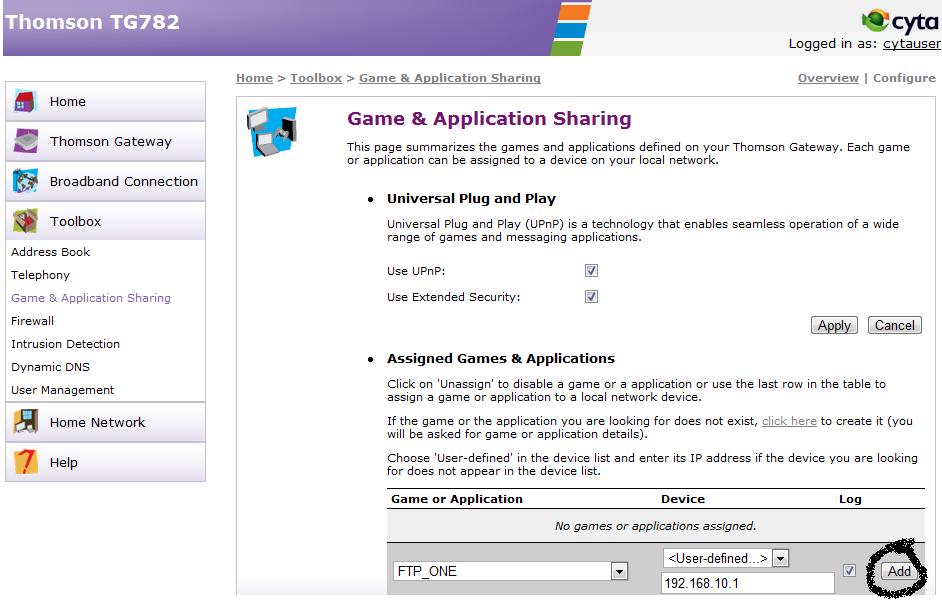
Task: Click the Home Network computers icon
Action: [x=26, y=422]
